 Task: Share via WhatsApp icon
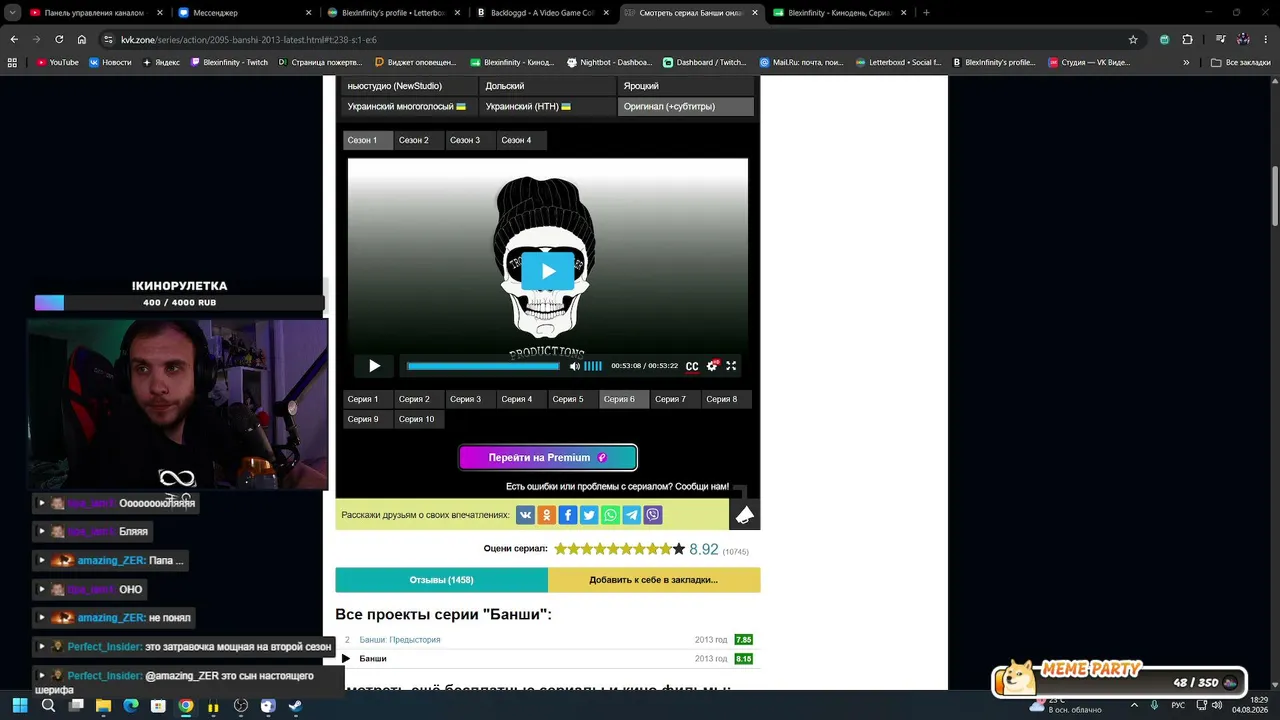coord(610,515)
